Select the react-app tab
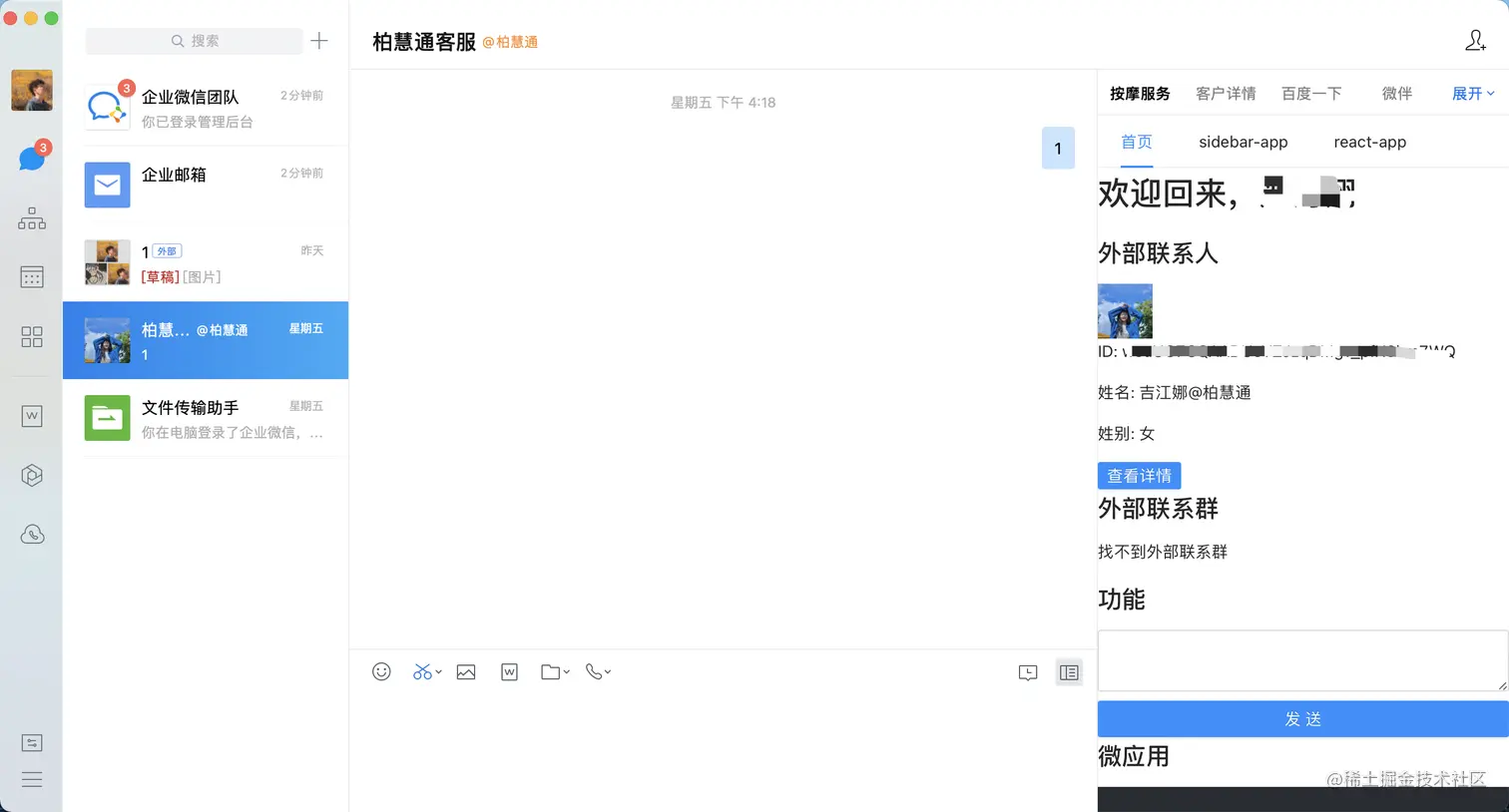 tap(1370, 142)
